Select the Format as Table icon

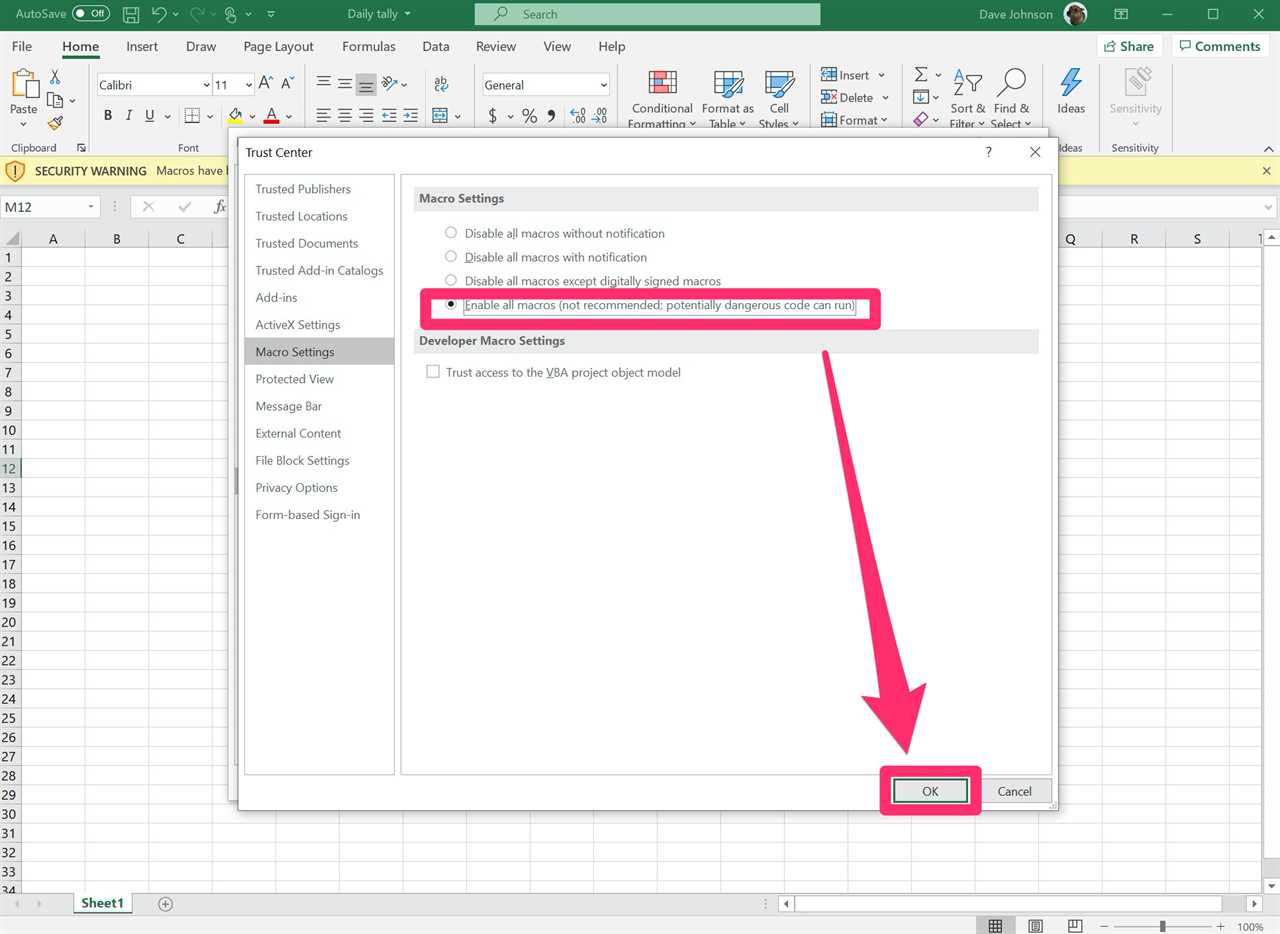[727, 97]
